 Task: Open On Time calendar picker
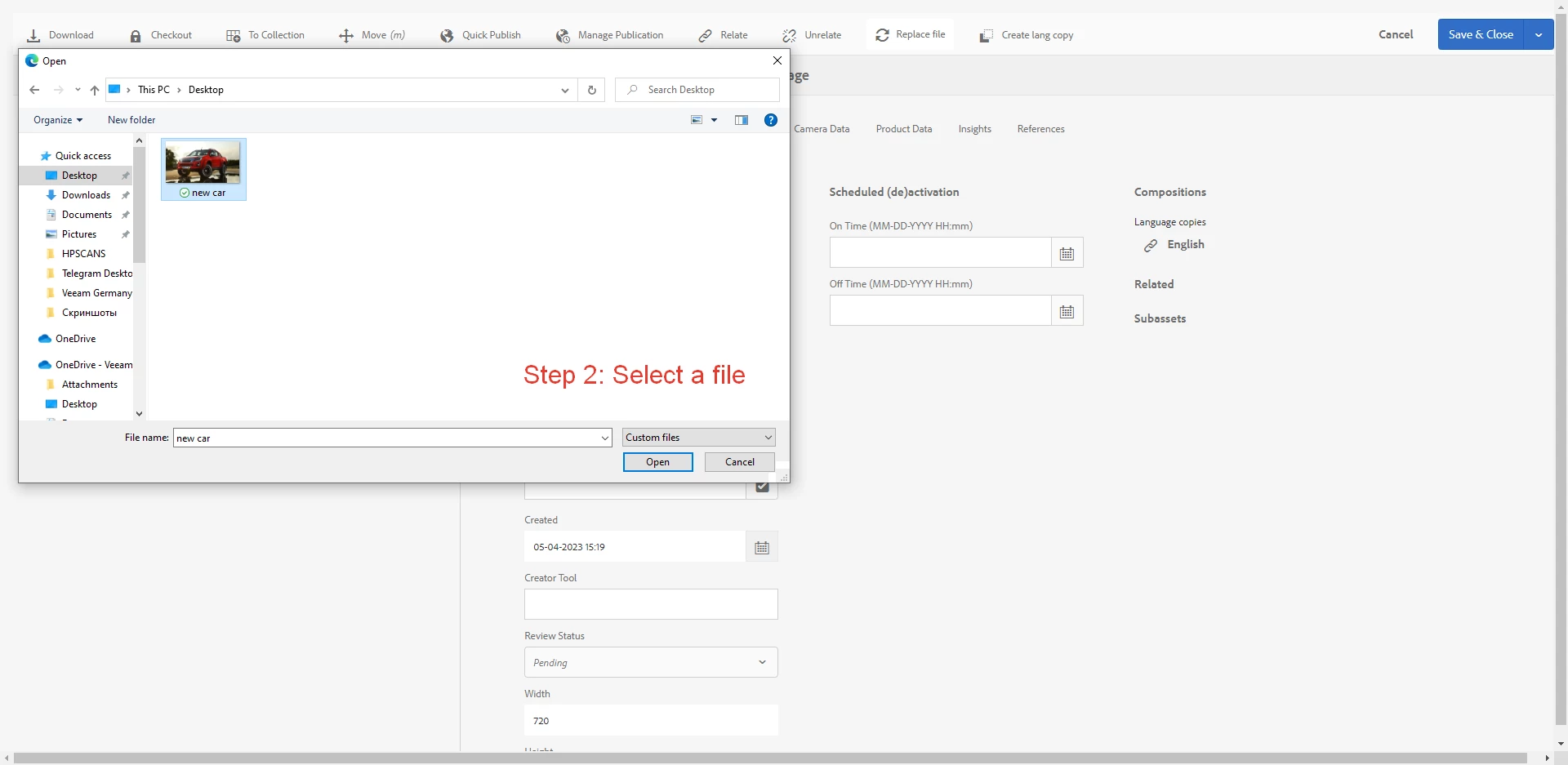tap(1067, 253)
